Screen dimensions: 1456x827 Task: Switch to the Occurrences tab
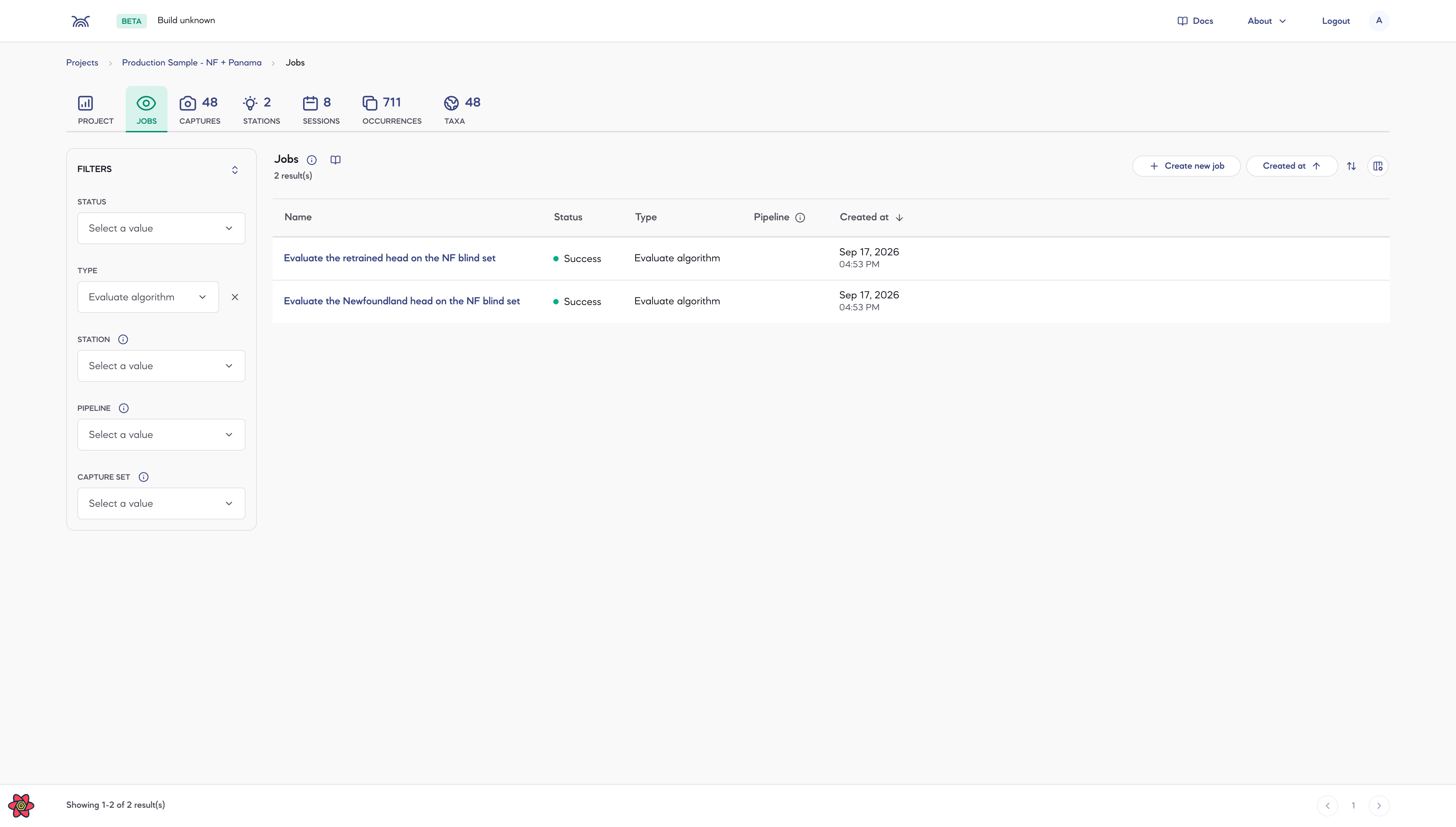click(392, 109)
